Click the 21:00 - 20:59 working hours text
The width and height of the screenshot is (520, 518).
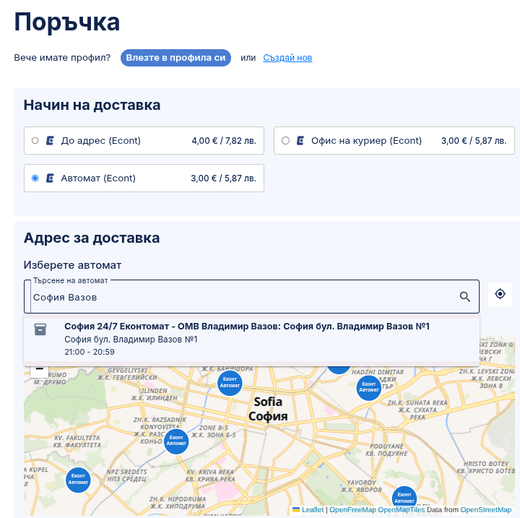[89, 352]
